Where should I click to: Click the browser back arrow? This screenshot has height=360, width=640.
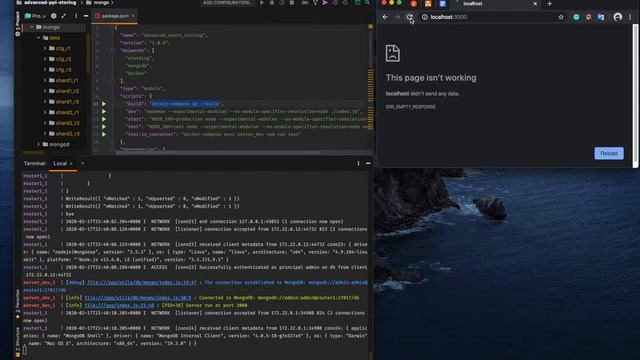pyautogui.click(x=385, y=17)
